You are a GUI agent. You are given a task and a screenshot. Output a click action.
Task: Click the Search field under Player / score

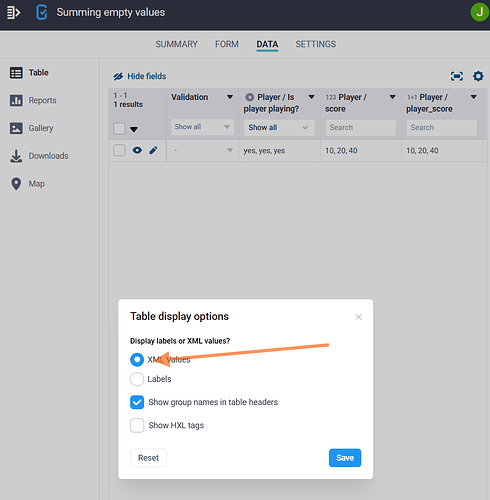click(x=361, y=128)
